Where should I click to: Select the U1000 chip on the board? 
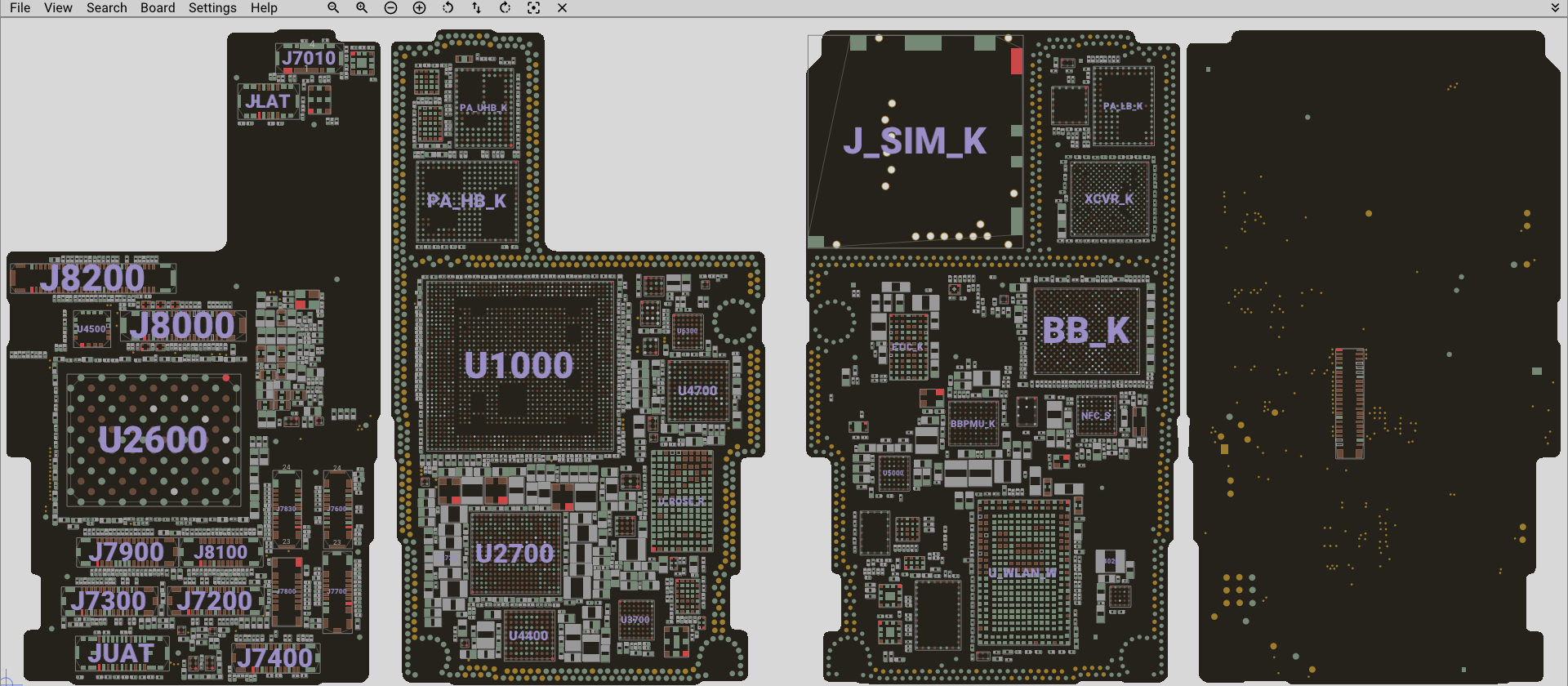pyautogui.click(x=519, y=365)
